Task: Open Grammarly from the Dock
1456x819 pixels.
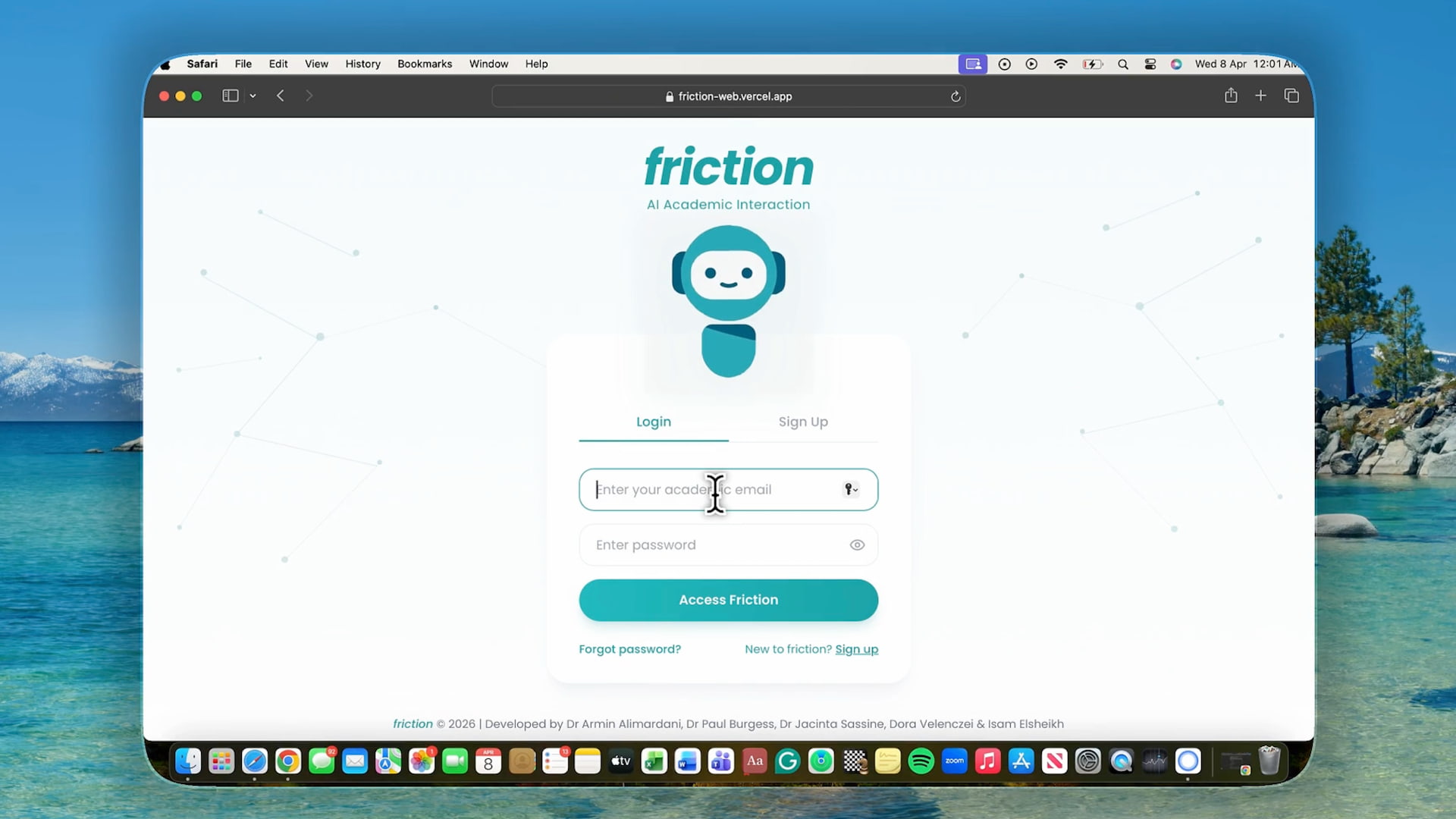Action: click(788, 761)
